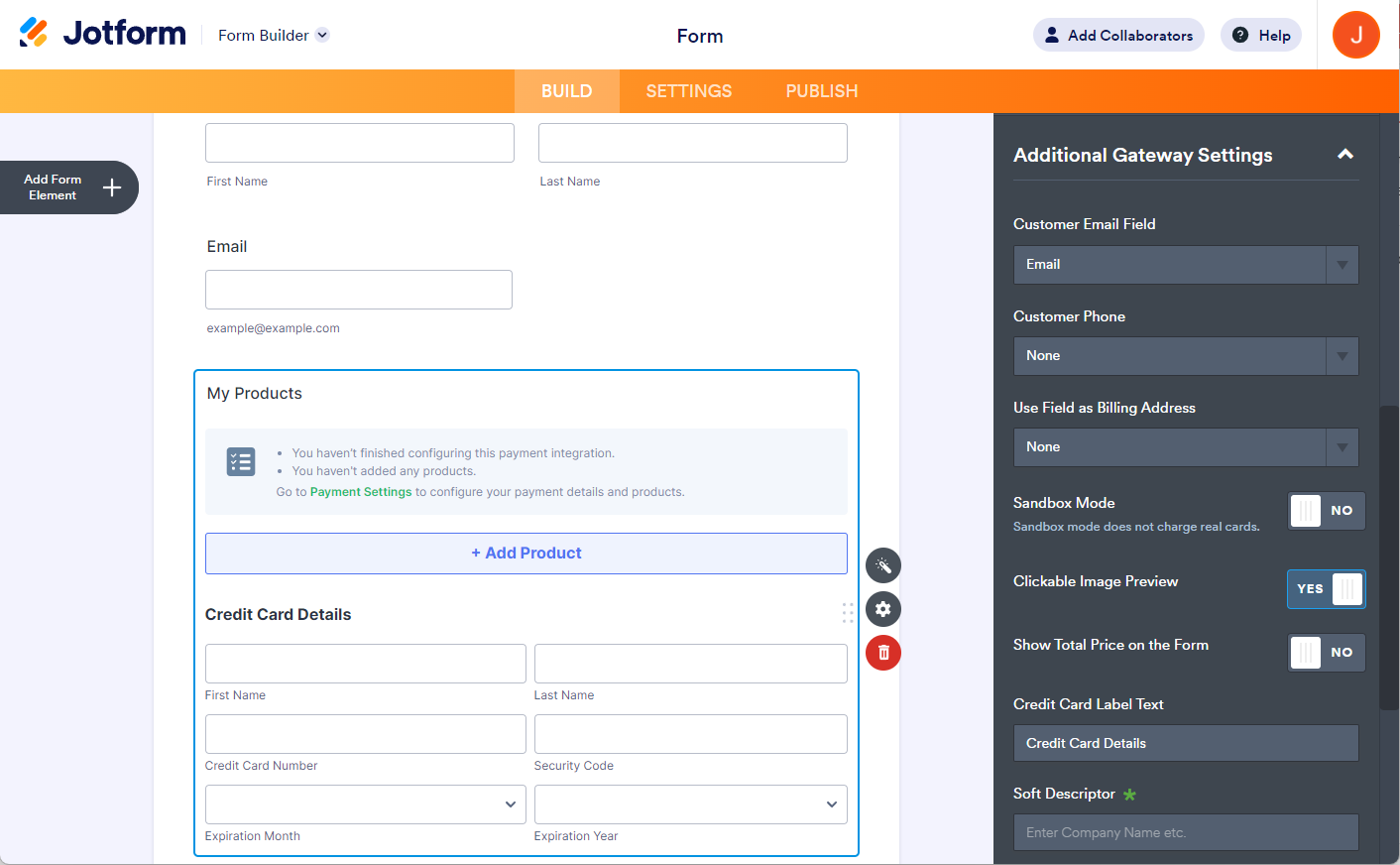Screen dimensions: 1400x865
Task: Click the checklist icon in the payment notice
Action: point(241,461)
